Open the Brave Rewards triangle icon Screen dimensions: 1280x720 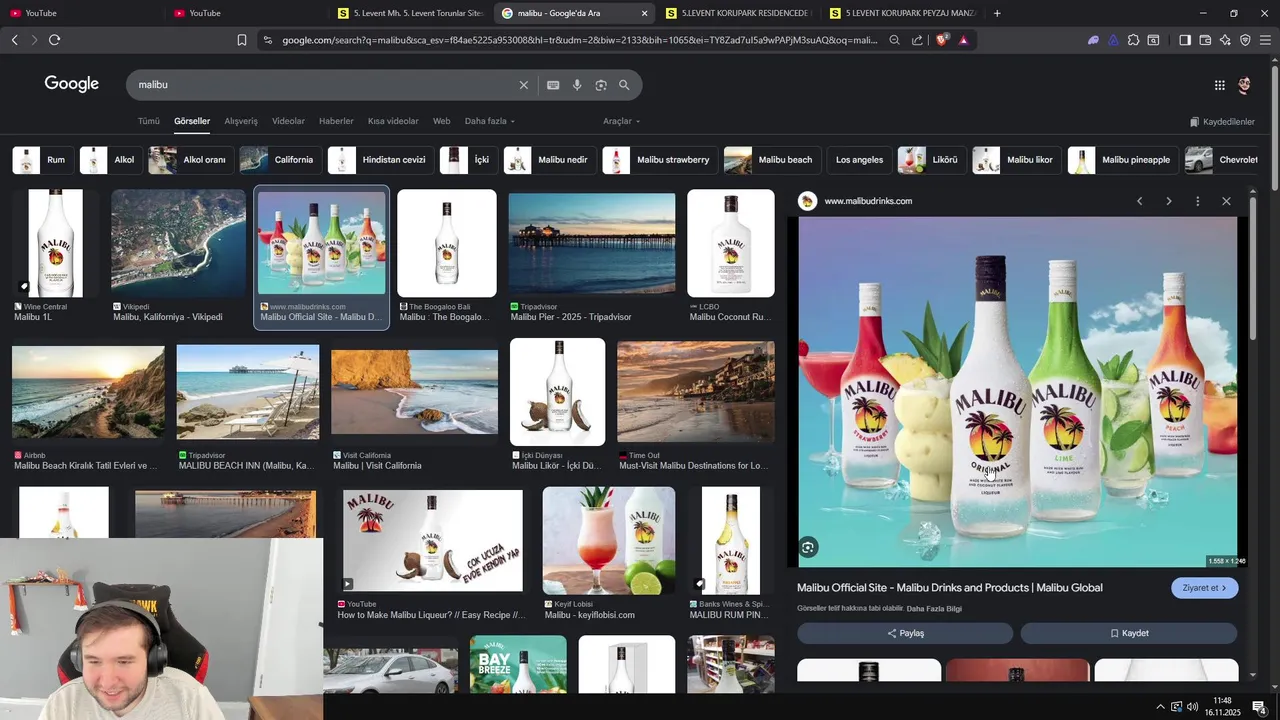tap(963, 40)
